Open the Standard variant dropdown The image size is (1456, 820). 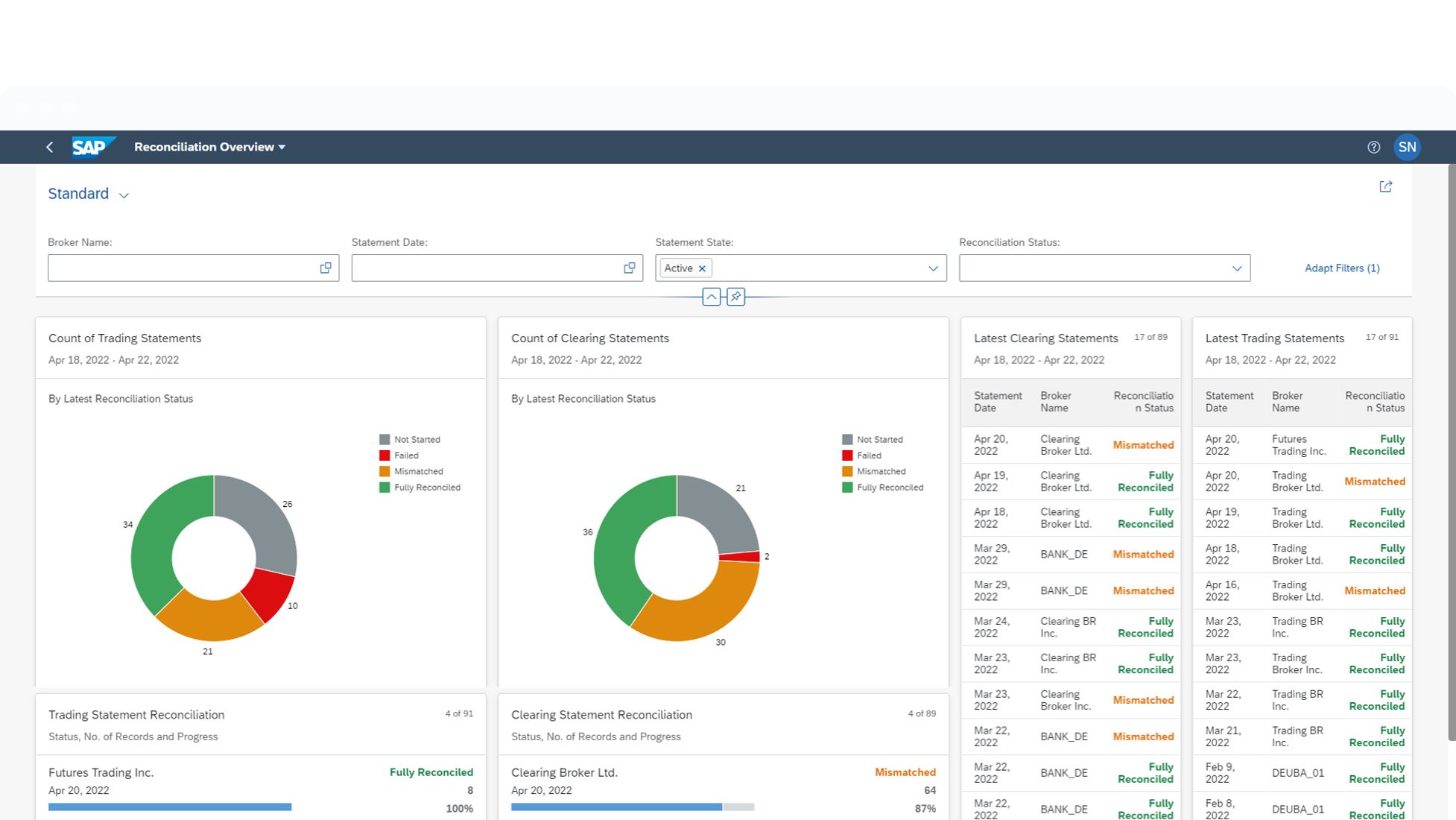point(124,195)
